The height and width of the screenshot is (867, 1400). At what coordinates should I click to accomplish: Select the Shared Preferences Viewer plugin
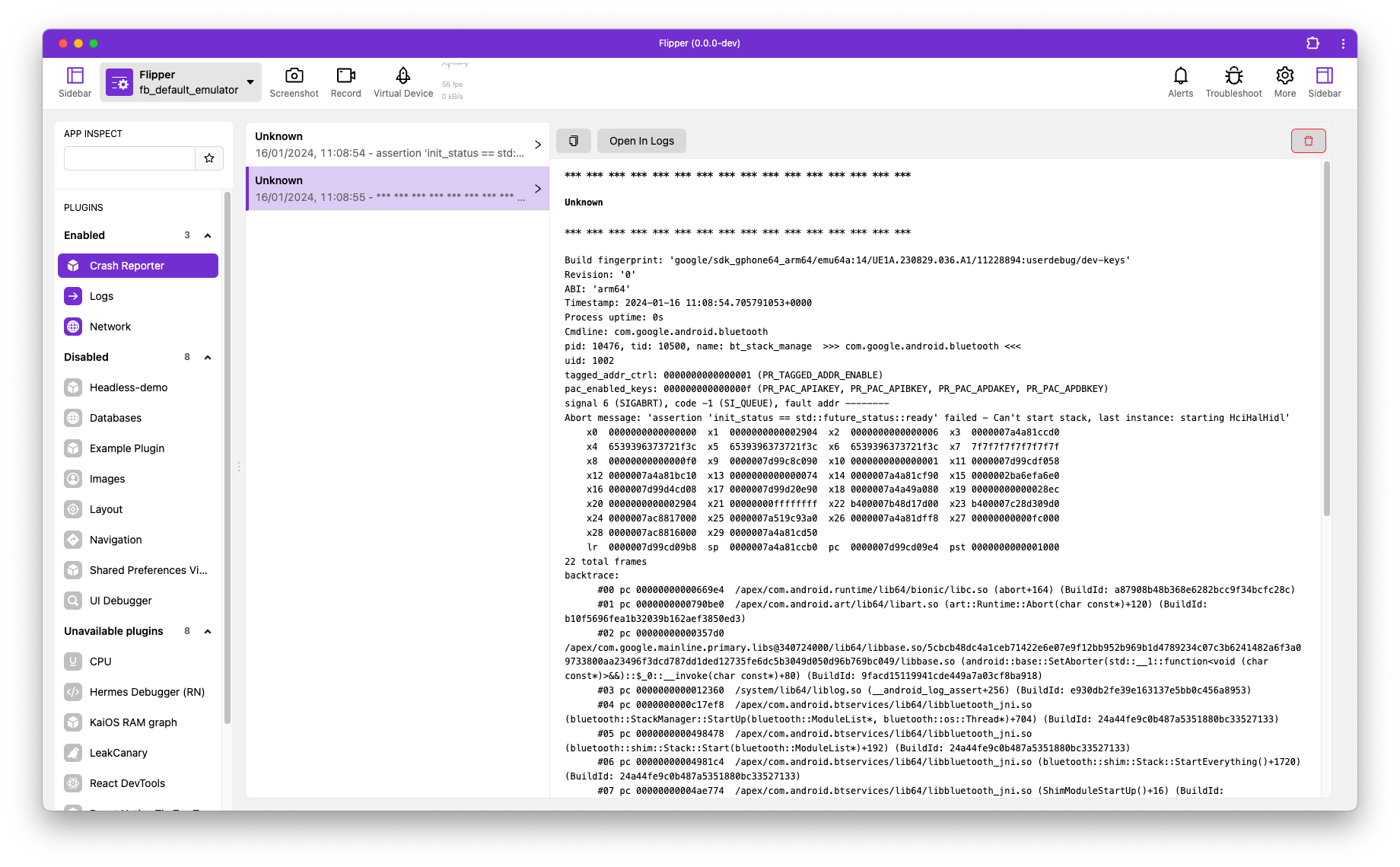138,570
